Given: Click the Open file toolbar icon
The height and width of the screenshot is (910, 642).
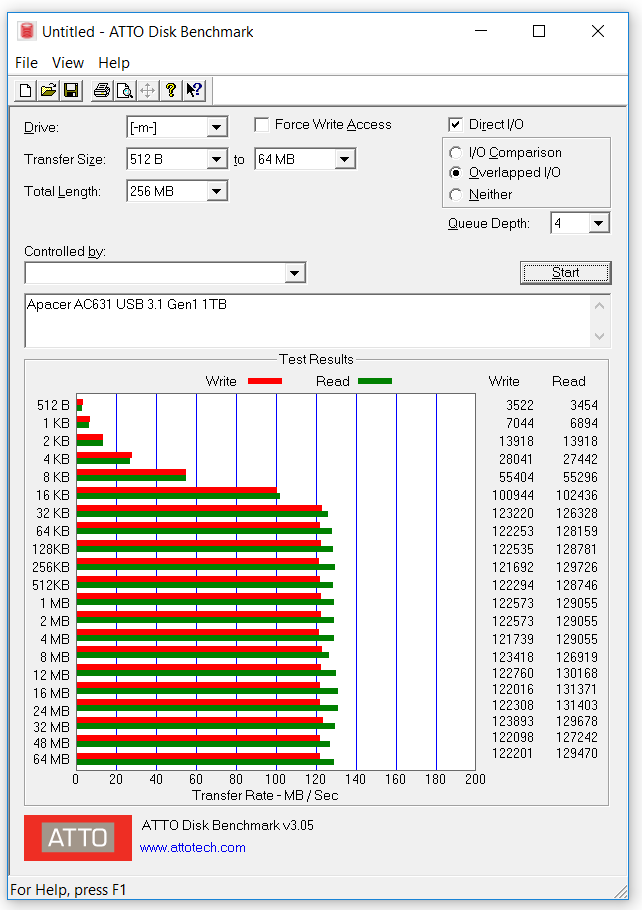Looking at the screenshot, I should [48, 91].
